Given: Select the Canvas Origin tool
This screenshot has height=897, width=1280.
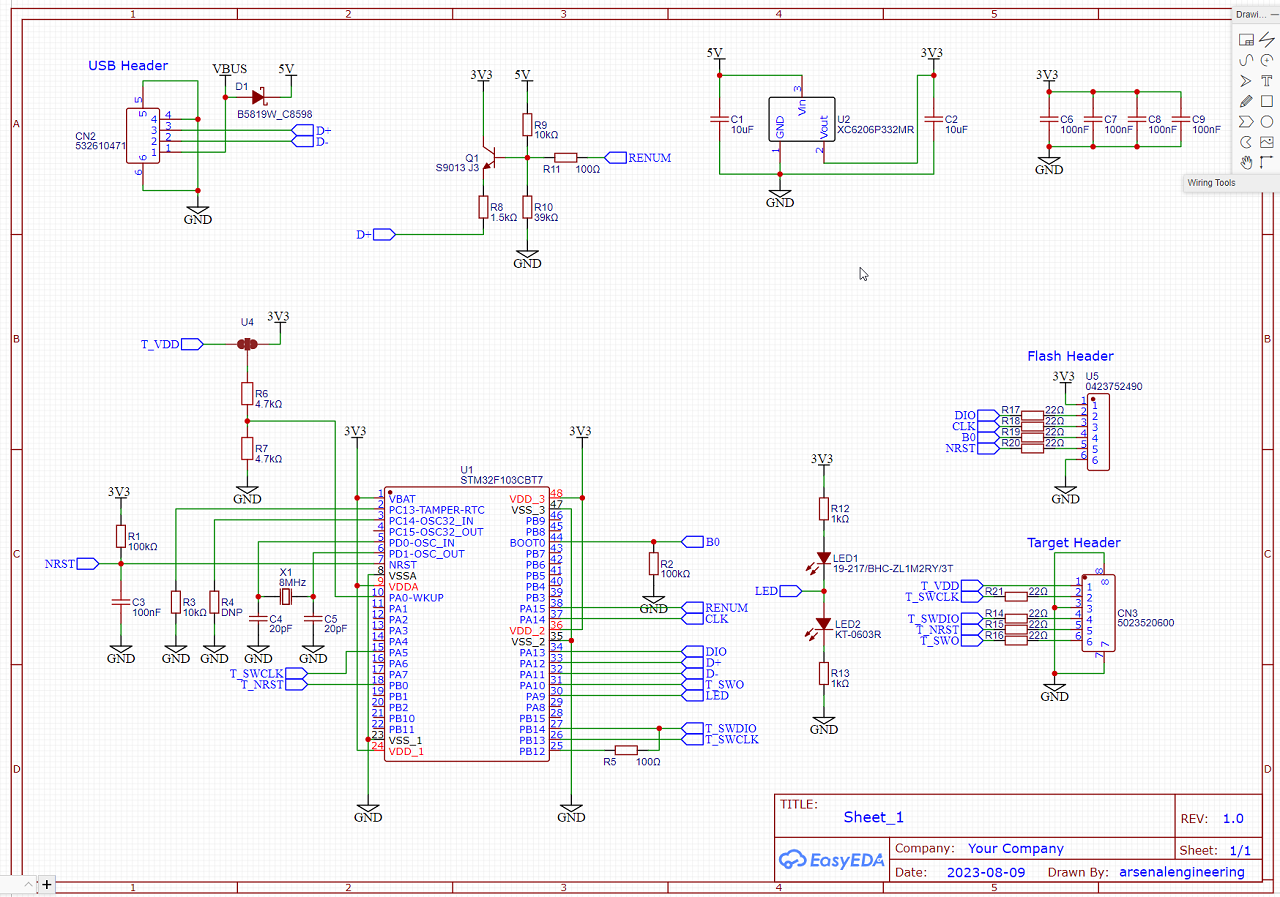Looking at the screenshot, I should coord(1266,162).
